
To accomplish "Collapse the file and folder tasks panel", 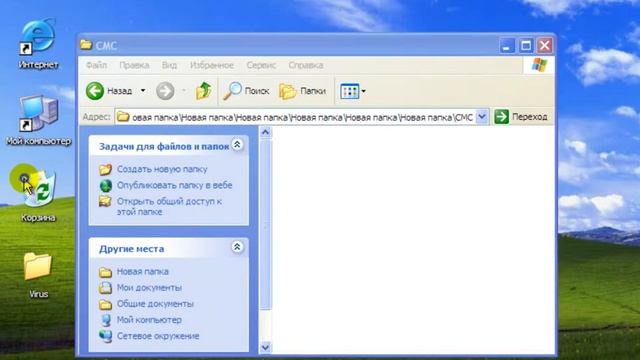I will coord(237,144).
